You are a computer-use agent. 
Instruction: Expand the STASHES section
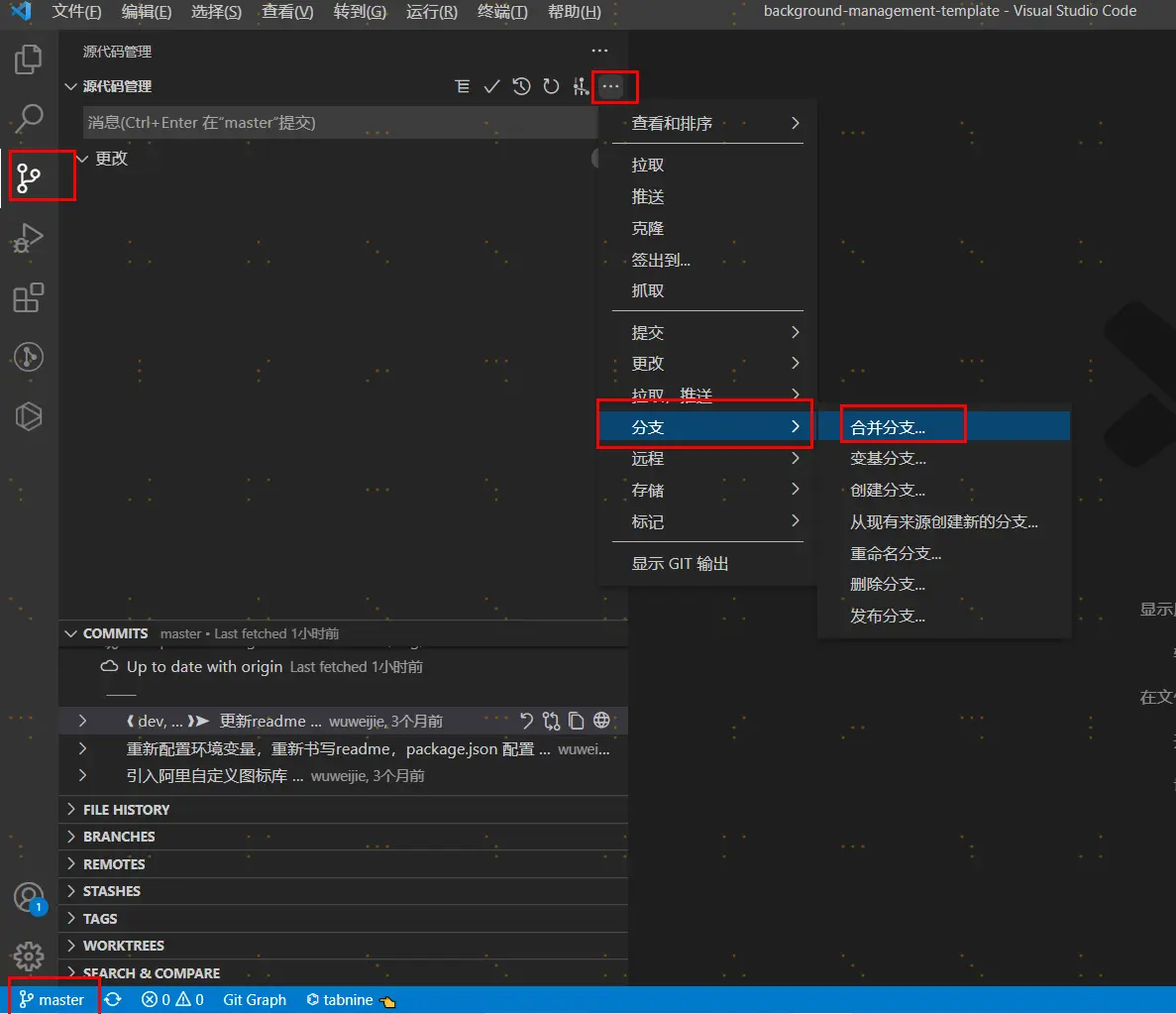pyautogui.click(x=111, y=891)
